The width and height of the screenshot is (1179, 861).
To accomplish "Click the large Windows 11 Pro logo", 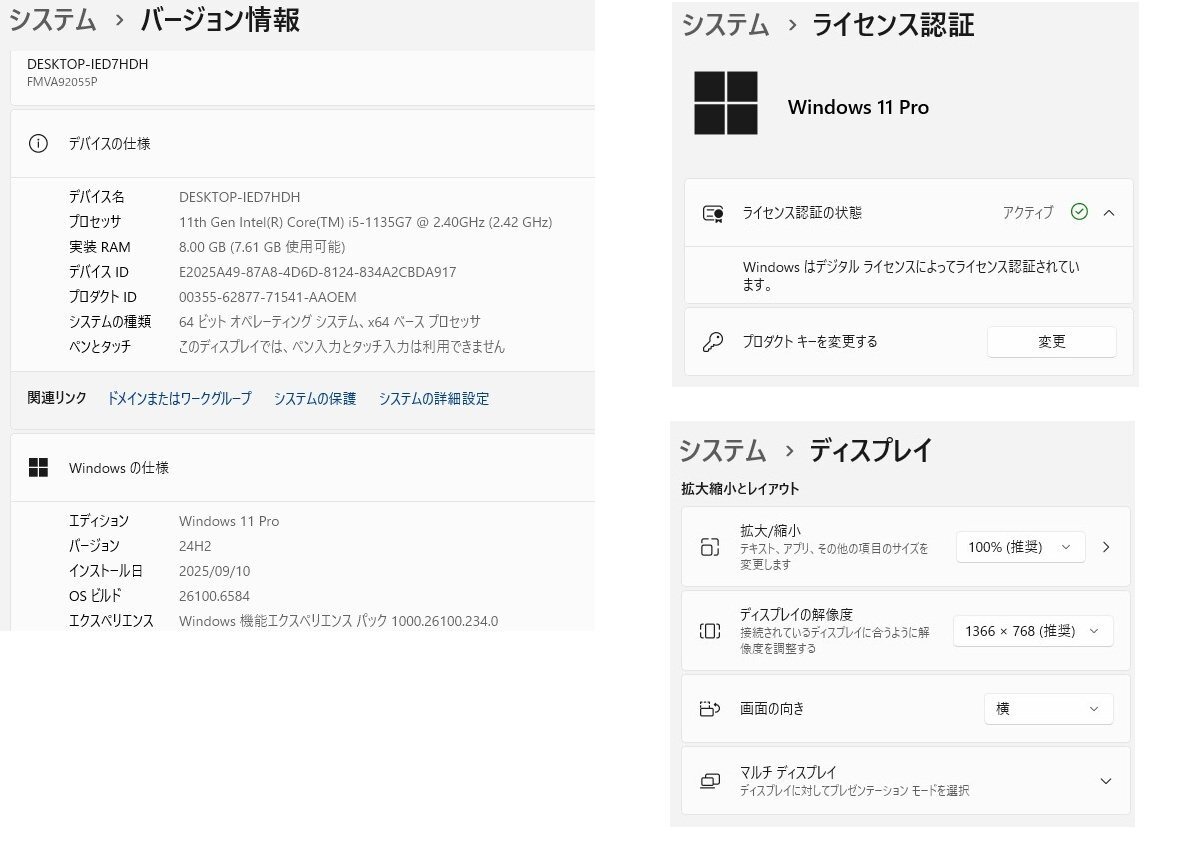I will coord(726,103).
